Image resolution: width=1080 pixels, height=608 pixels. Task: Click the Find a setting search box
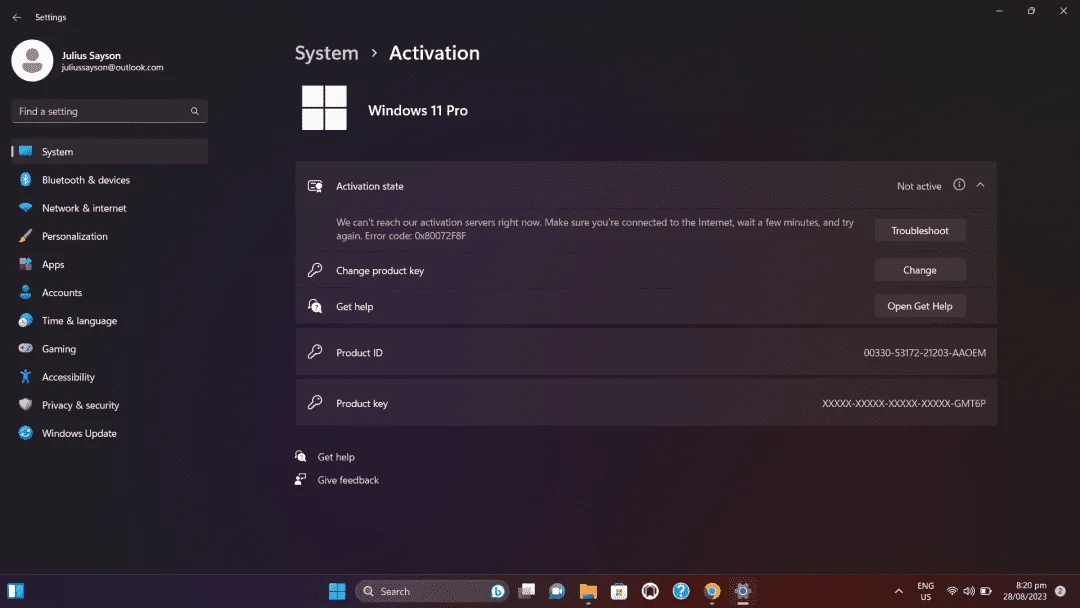[110, 111]
